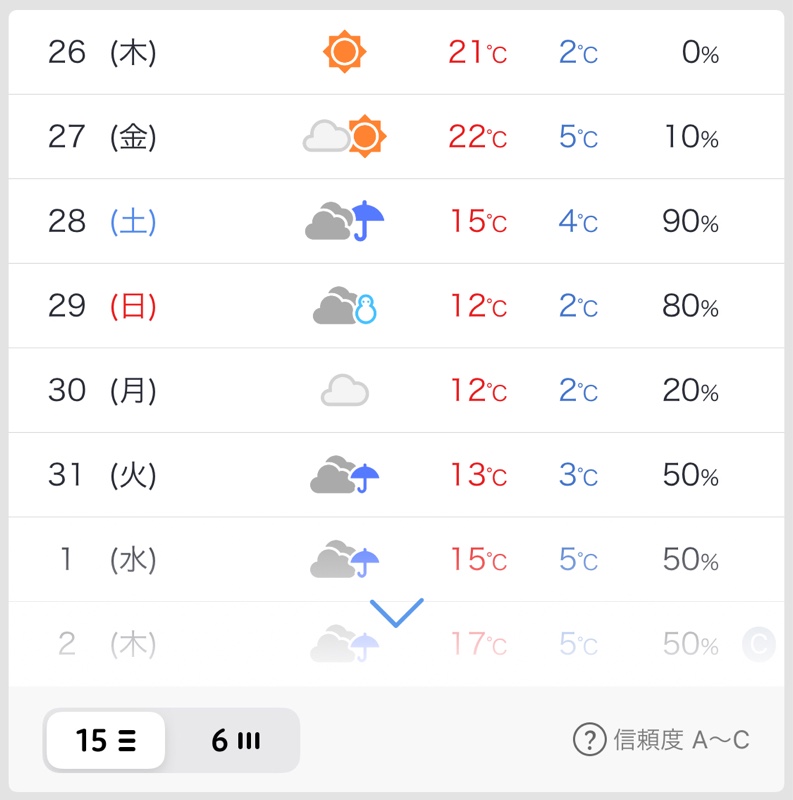Expand more days with the blue chevron
The height and width of the screenshot is (800, 793).
pyautogui.click(x=396, y=612)
